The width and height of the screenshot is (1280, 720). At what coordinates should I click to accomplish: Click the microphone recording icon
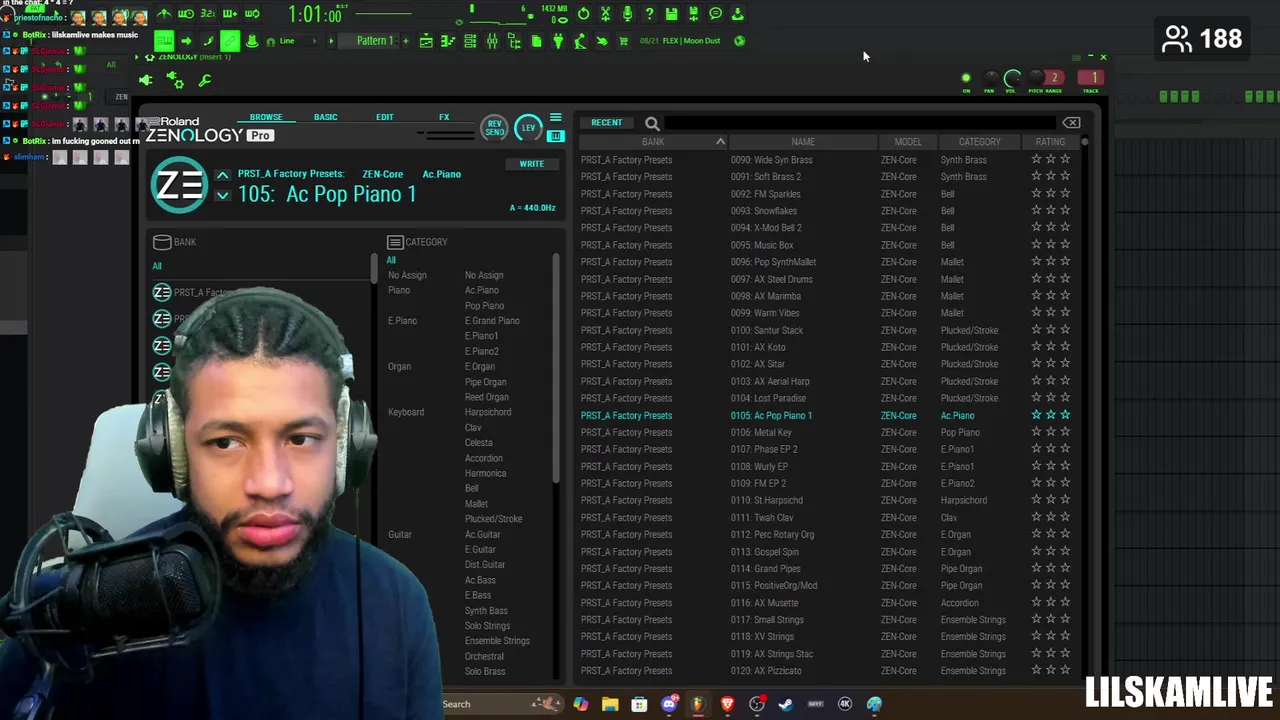[627, 14]
